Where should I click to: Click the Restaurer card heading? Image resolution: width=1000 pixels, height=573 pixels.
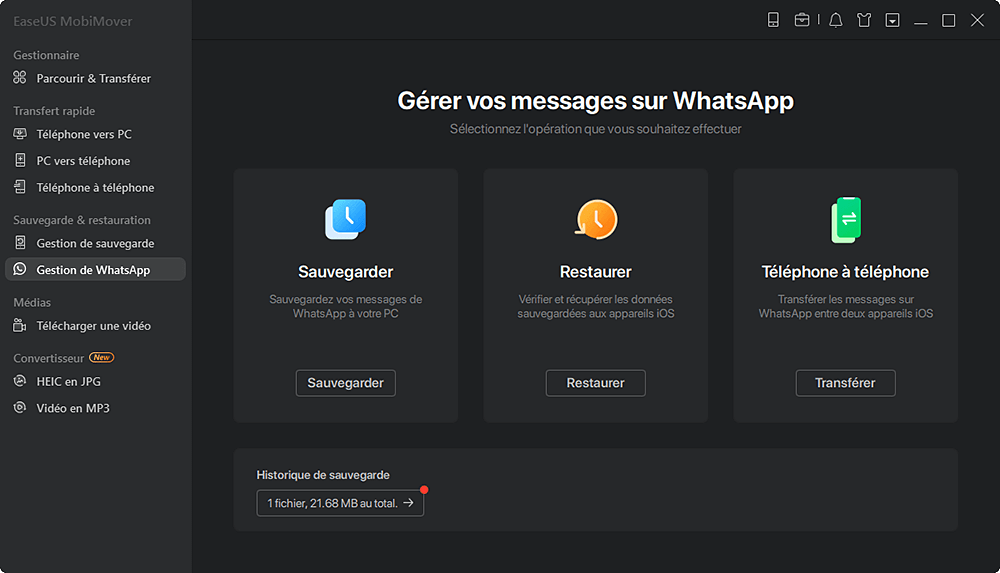(x=596, y=272)
